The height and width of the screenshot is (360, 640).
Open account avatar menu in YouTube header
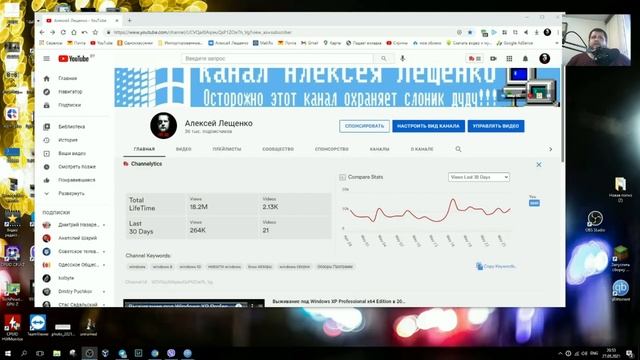[x=544, y=59]
